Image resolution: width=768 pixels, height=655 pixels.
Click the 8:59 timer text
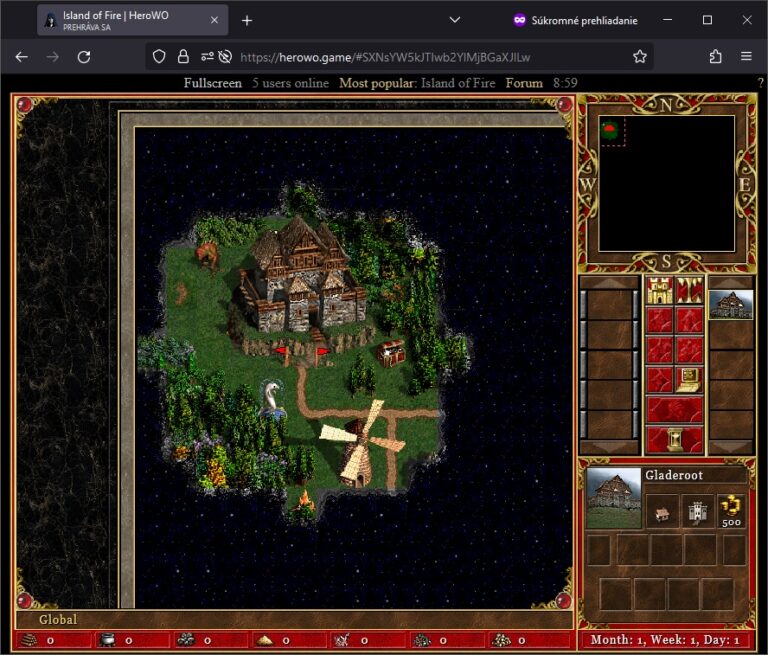(x=565, y=83)
